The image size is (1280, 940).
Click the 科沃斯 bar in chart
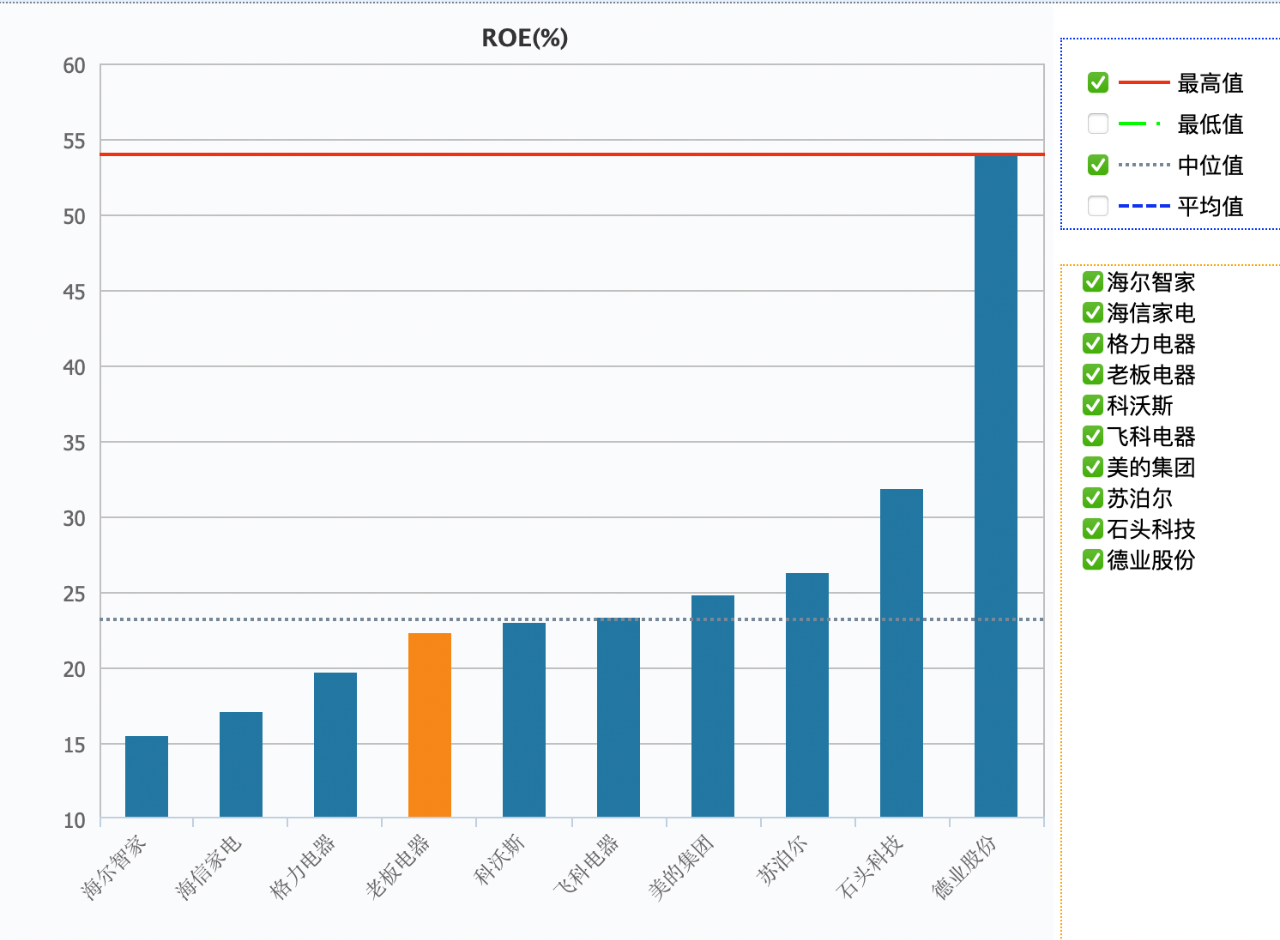coord(524,720)
